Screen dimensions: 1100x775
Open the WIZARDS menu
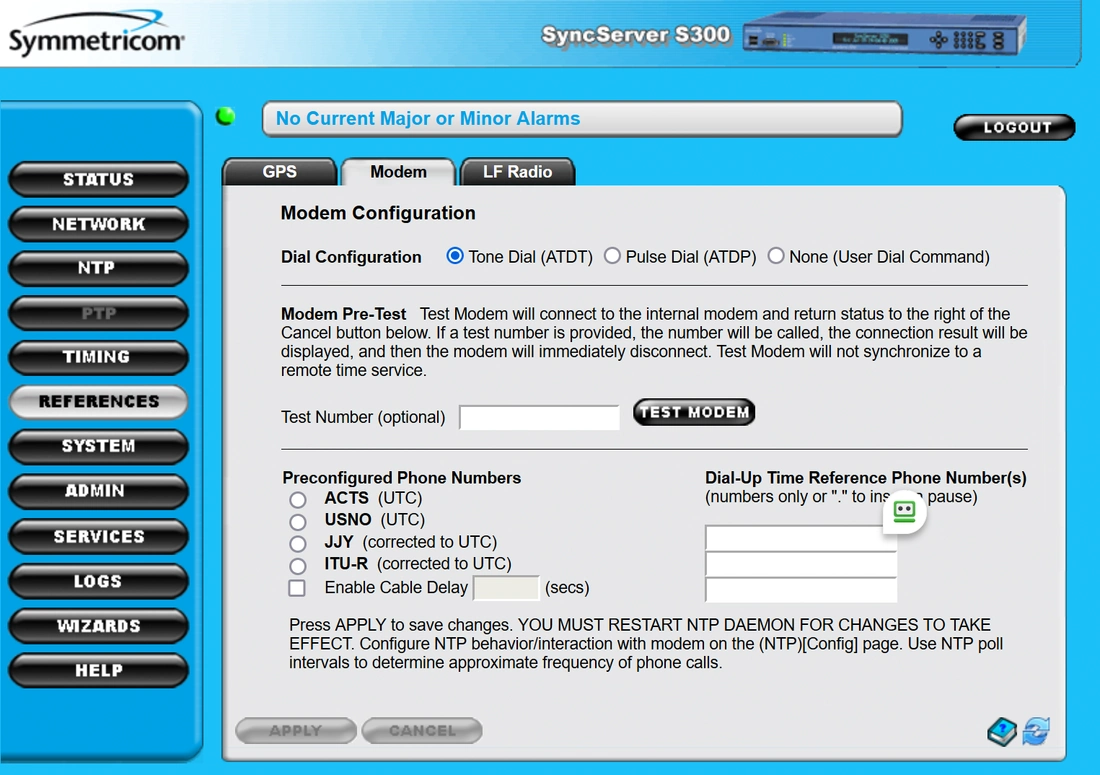coord(98,626)
